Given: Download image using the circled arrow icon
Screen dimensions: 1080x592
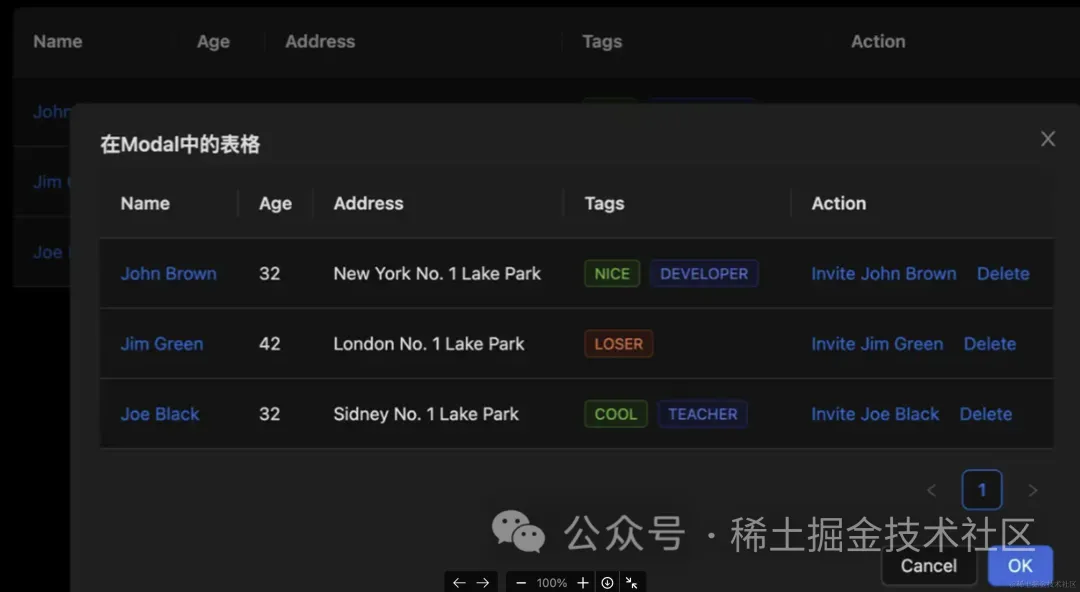Looking at the screenshot, I should (607, 583).
